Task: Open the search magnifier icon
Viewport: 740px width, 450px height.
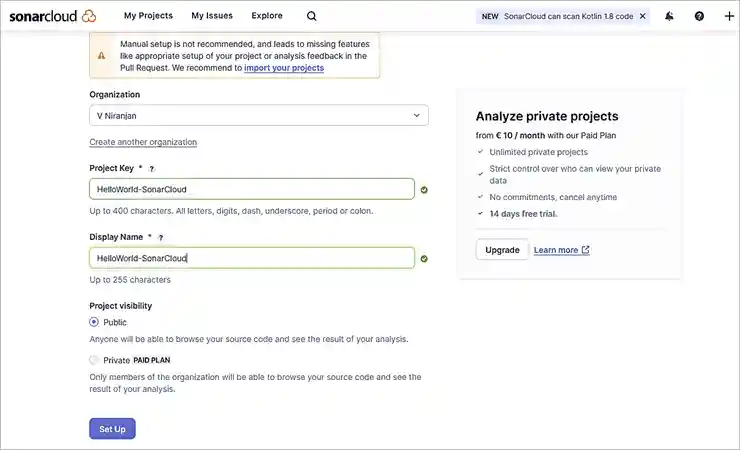Action: pyautogui.click(x=312, y=16)
